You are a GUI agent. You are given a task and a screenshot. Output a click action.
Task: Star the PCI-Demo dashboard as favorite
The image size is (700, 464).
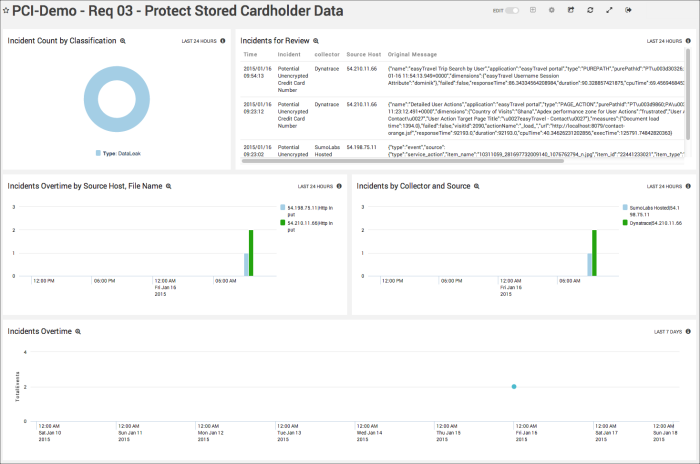[x=6, y=10]
